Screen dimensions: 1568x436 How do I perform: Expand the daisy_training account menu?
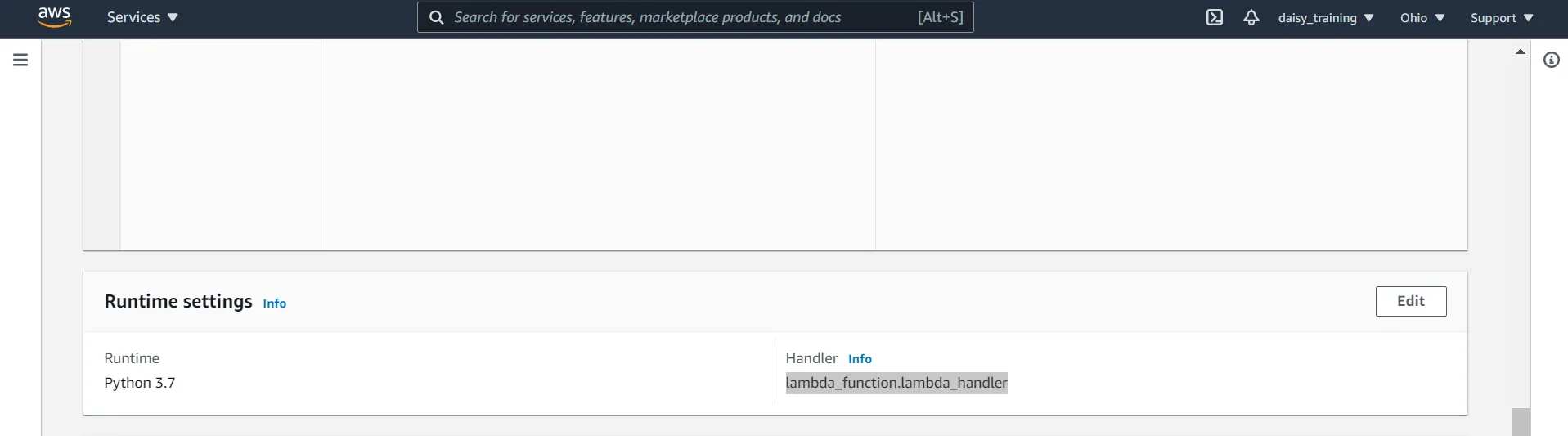click(x=1325, y=18)
